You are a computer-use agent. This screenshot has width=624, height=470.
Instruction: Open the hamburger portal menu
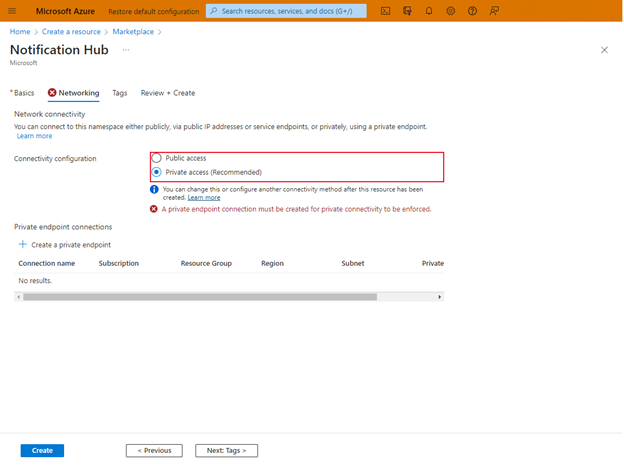point(12,11)
